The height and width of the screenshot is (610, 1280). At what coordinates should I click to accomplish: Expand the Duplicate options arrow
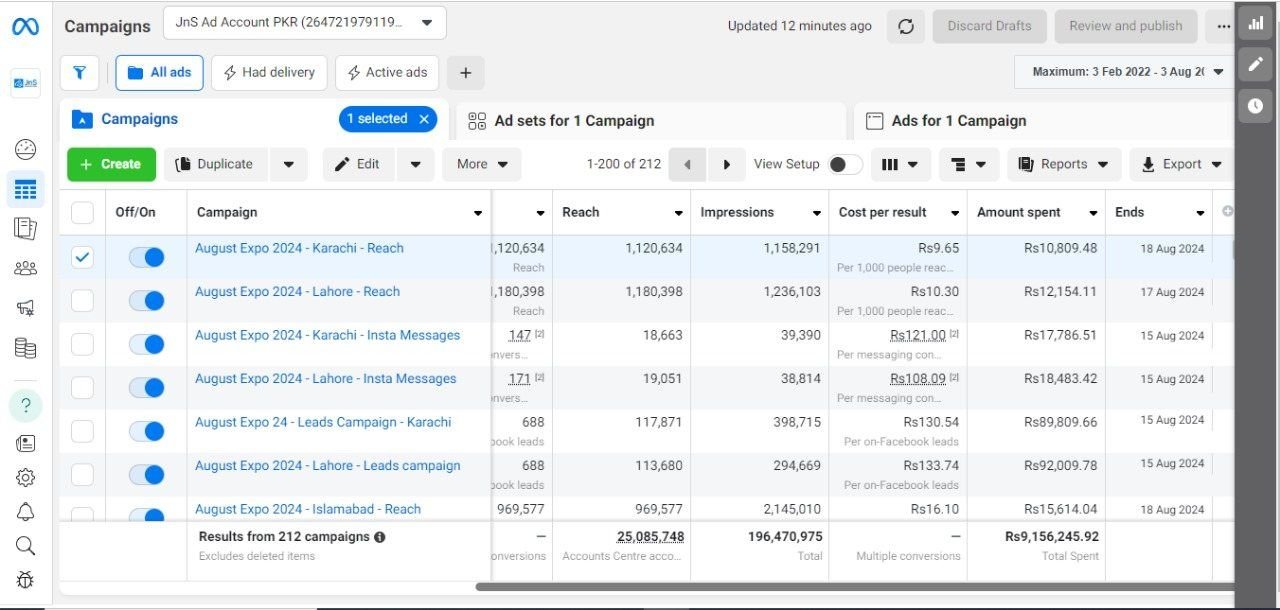point(288,165)
